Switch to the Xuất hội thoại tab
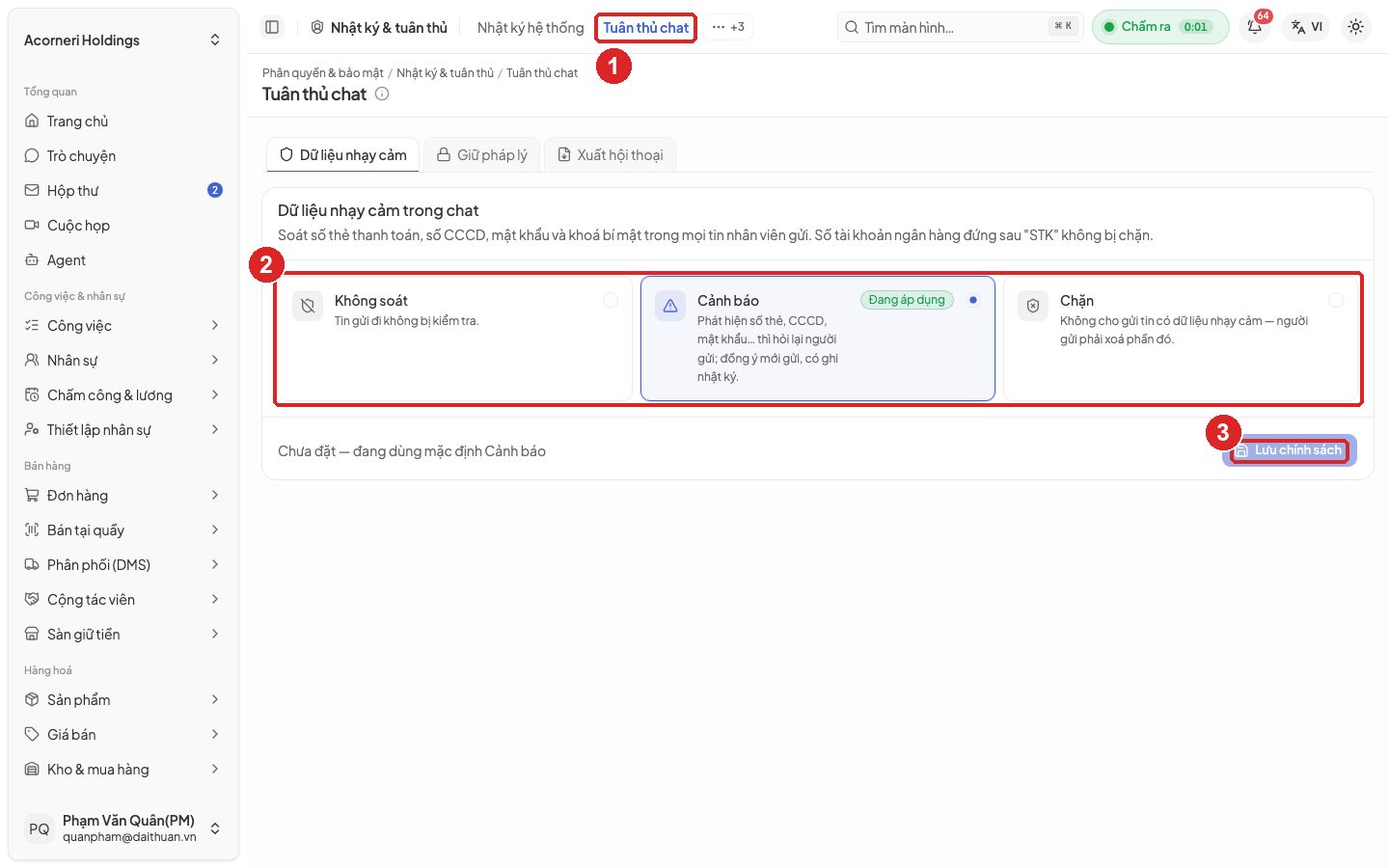Image resolution: width=1389 pixels, height=868 pixels. pos(611,155)
